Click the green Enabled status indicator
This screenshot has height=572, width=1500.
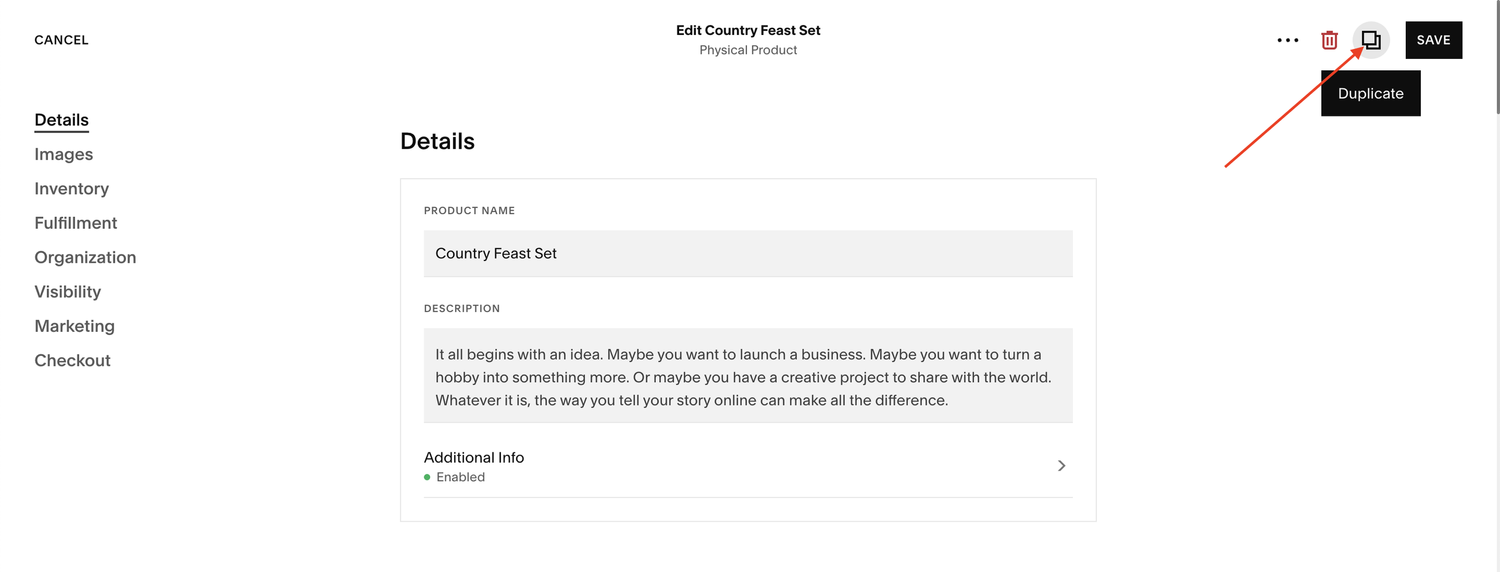(x=427, y=478)
